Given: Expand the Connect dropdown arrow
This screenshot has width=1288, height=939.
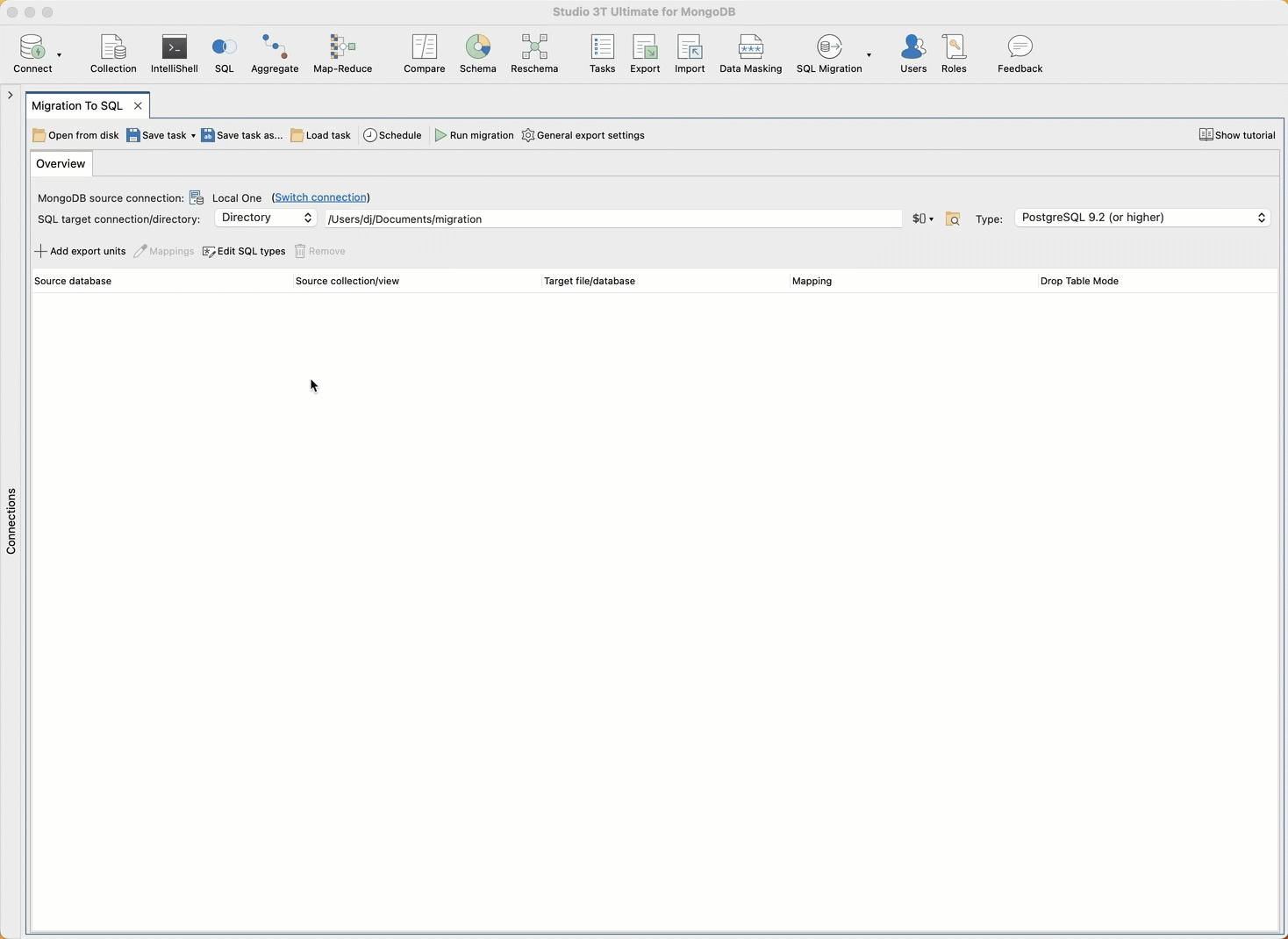Looking at the screenshot, I should point(59,55).
